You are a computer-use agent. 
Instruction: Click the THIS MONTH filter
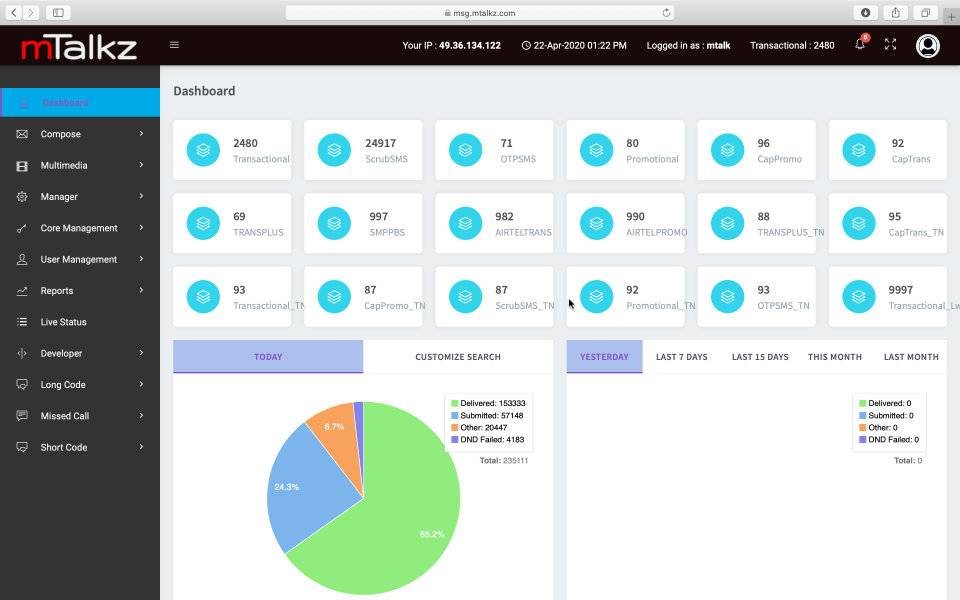pos(834,356)
